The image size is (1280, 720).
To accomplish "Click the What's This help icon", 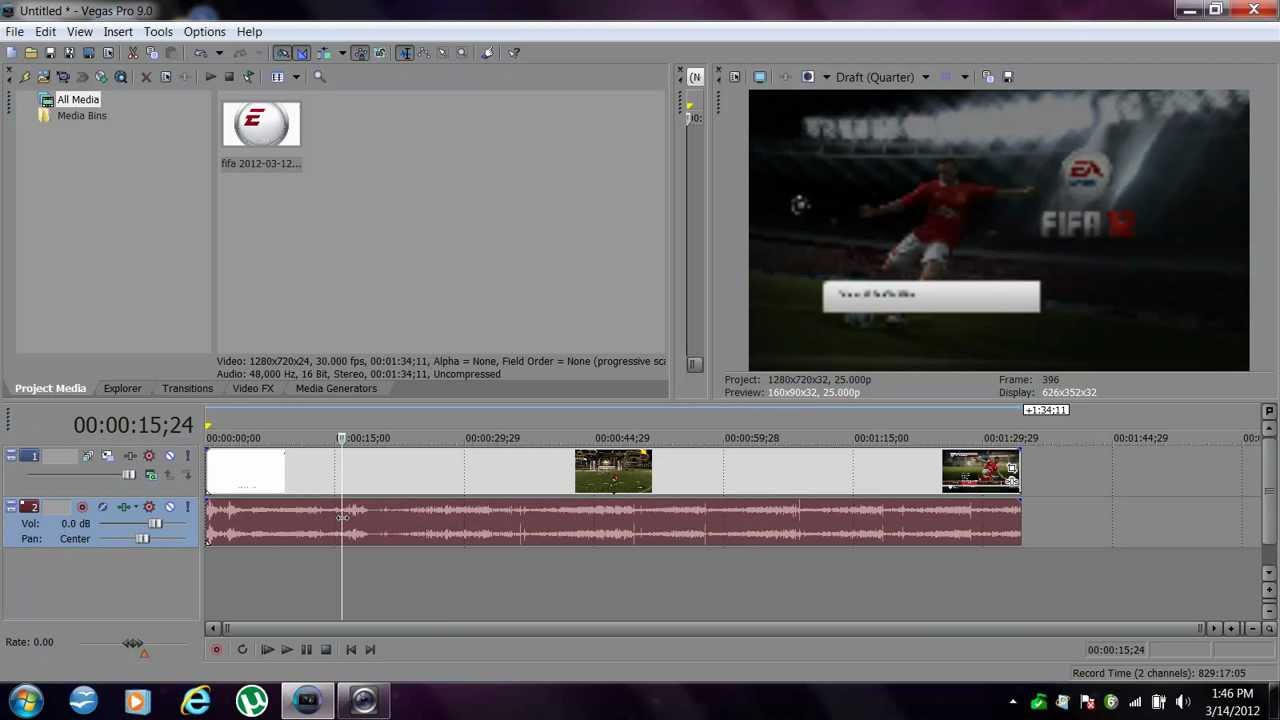I will click(x=513, y=53).
